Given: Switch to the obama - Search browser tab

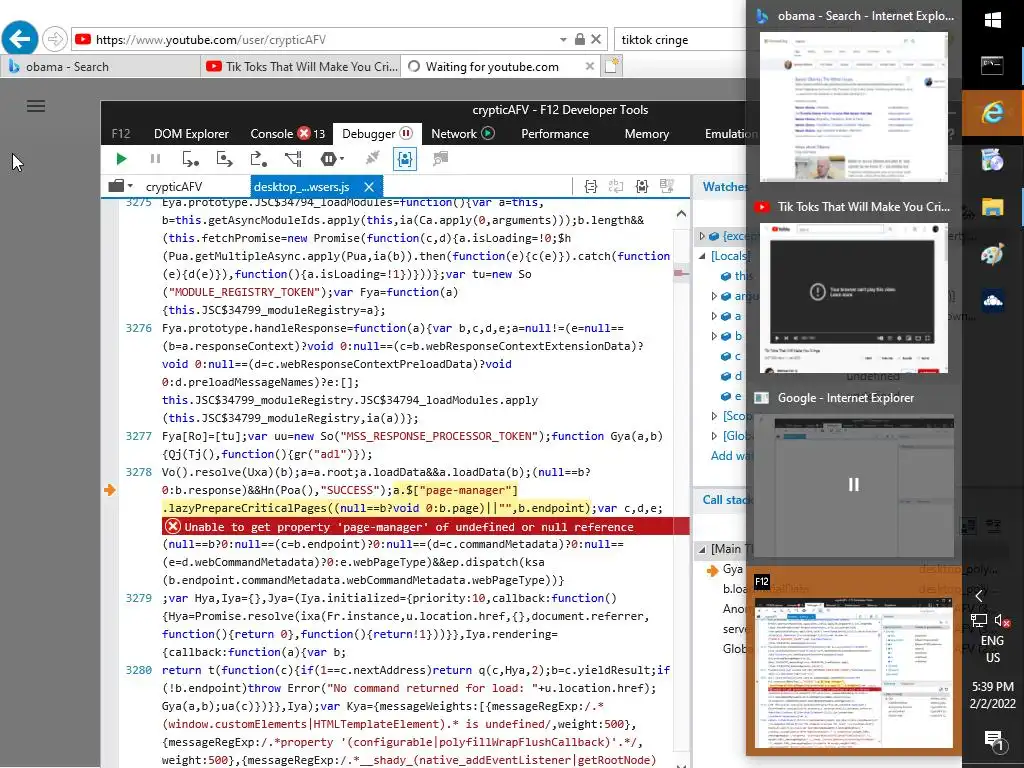Looking at the screenshot, I should (x=101, y=67).
